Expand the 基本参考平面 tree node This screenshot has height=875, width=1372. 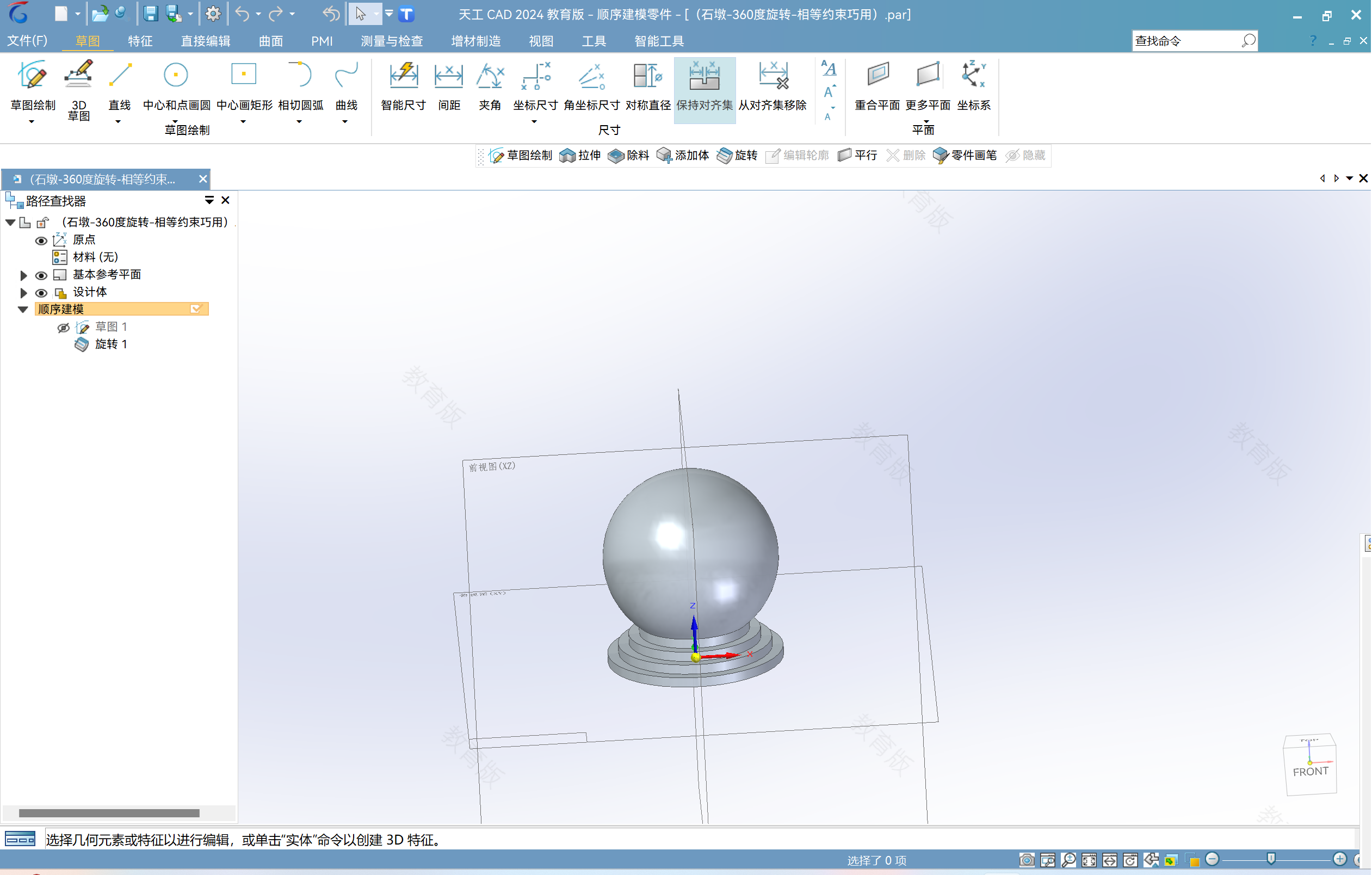coord(23,275)
